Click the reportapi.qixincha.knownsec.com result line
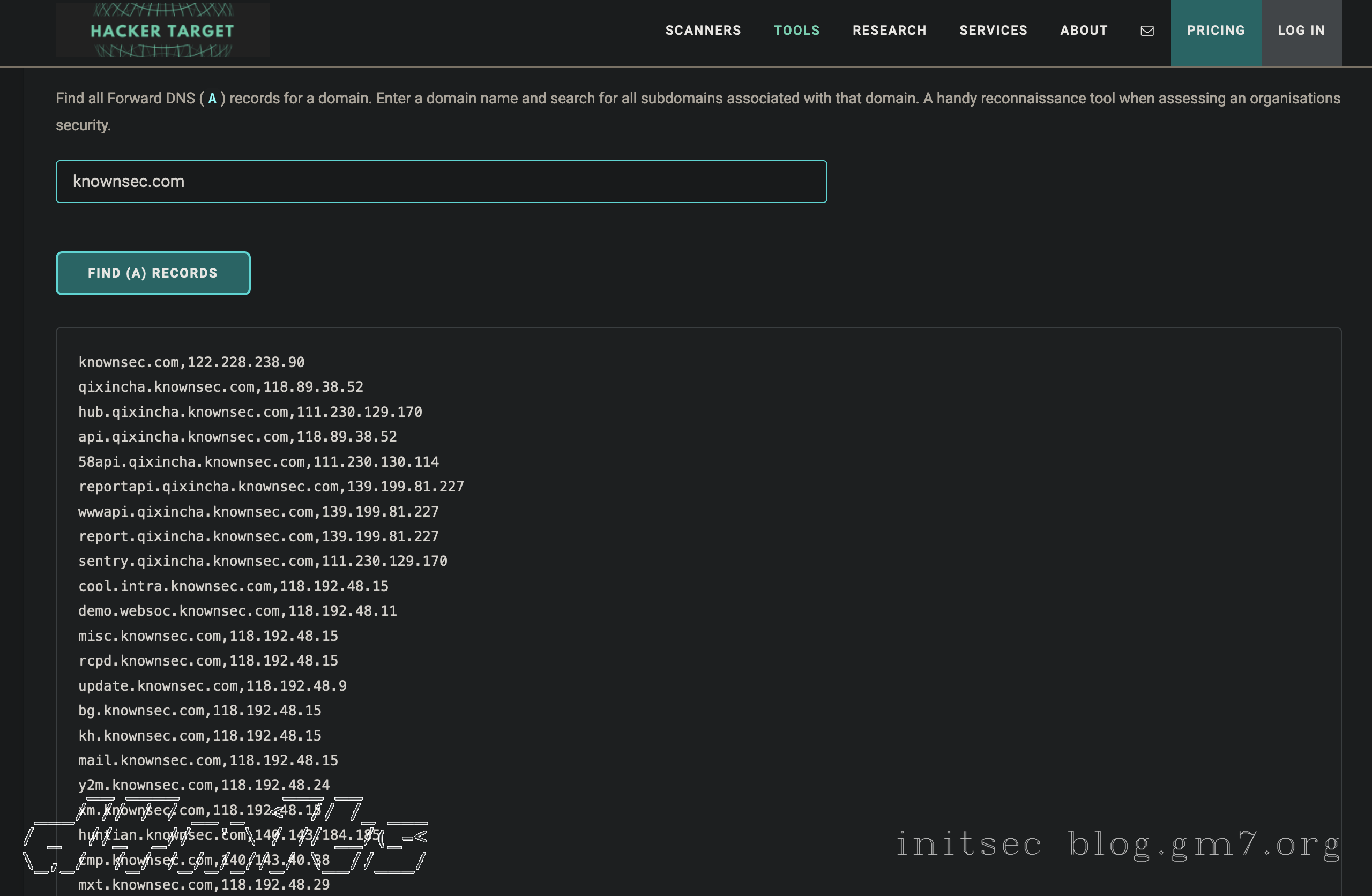This screenshot has width=1372, height=896. (x=271, y=487)
